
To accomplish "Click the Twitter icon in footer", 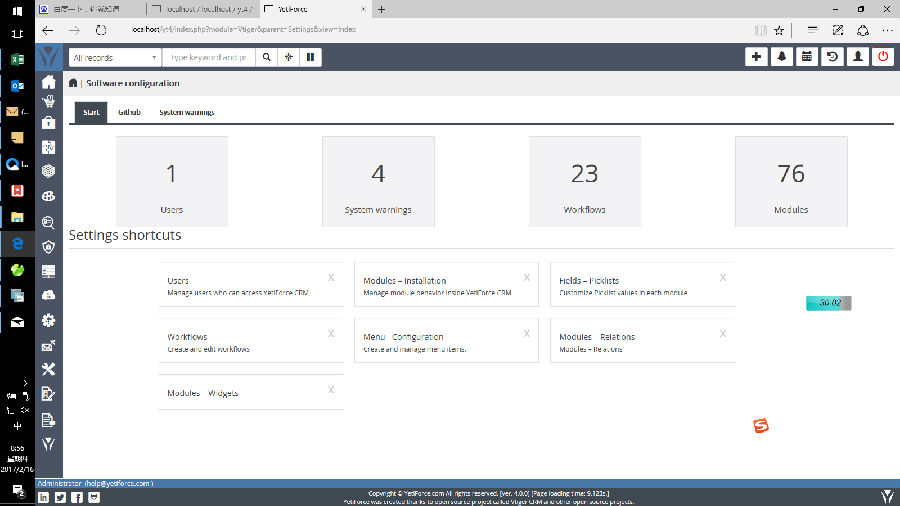I will coord(60,497).
